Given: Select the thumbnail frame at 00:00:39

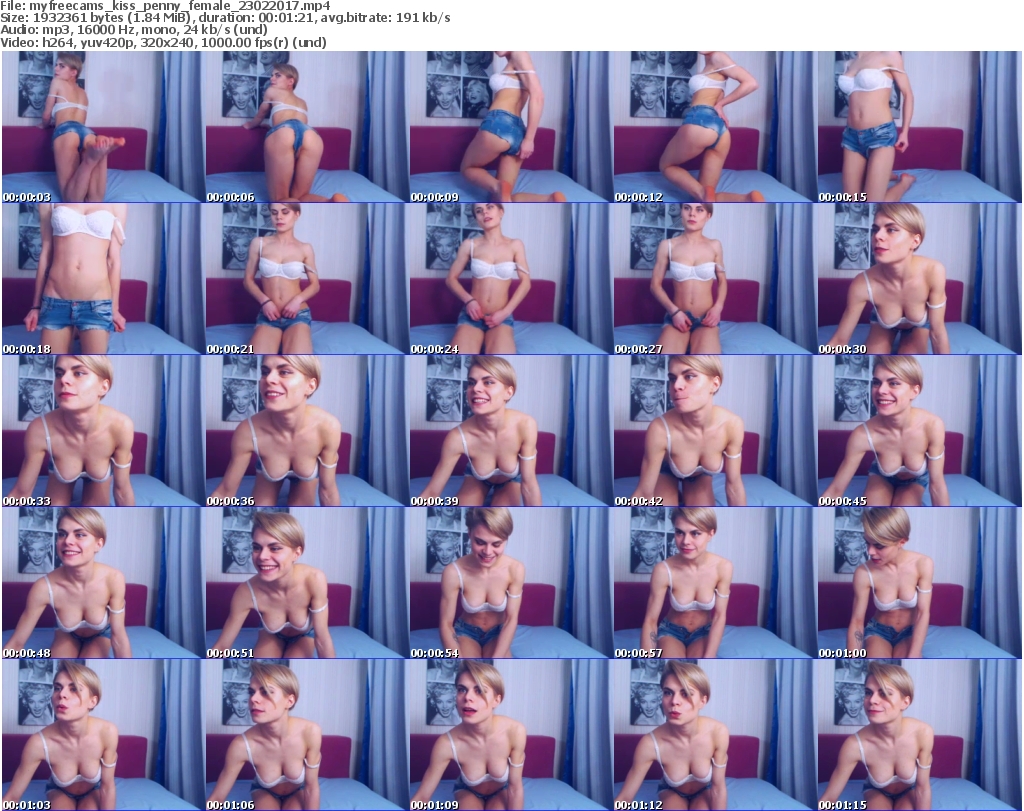Looking at the screenshot, I should click(x=510, y=431).
